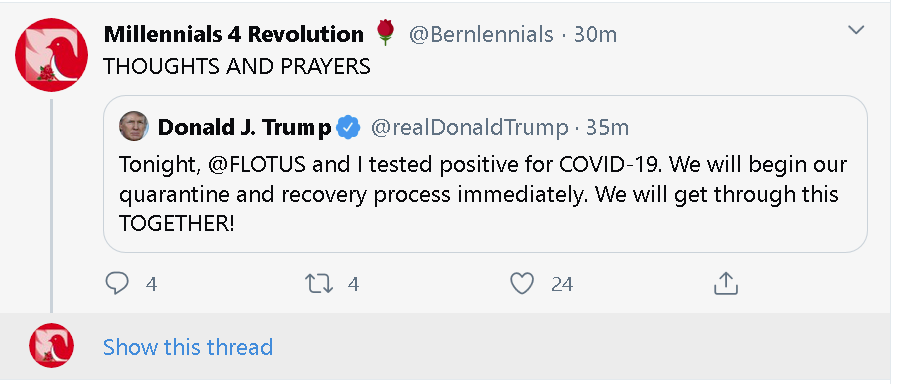Click the THOUGHTS AND PRAYERS tweet text
Image resolution: width=909 pixels, height=384 pixels.
[x=237, y=67]
